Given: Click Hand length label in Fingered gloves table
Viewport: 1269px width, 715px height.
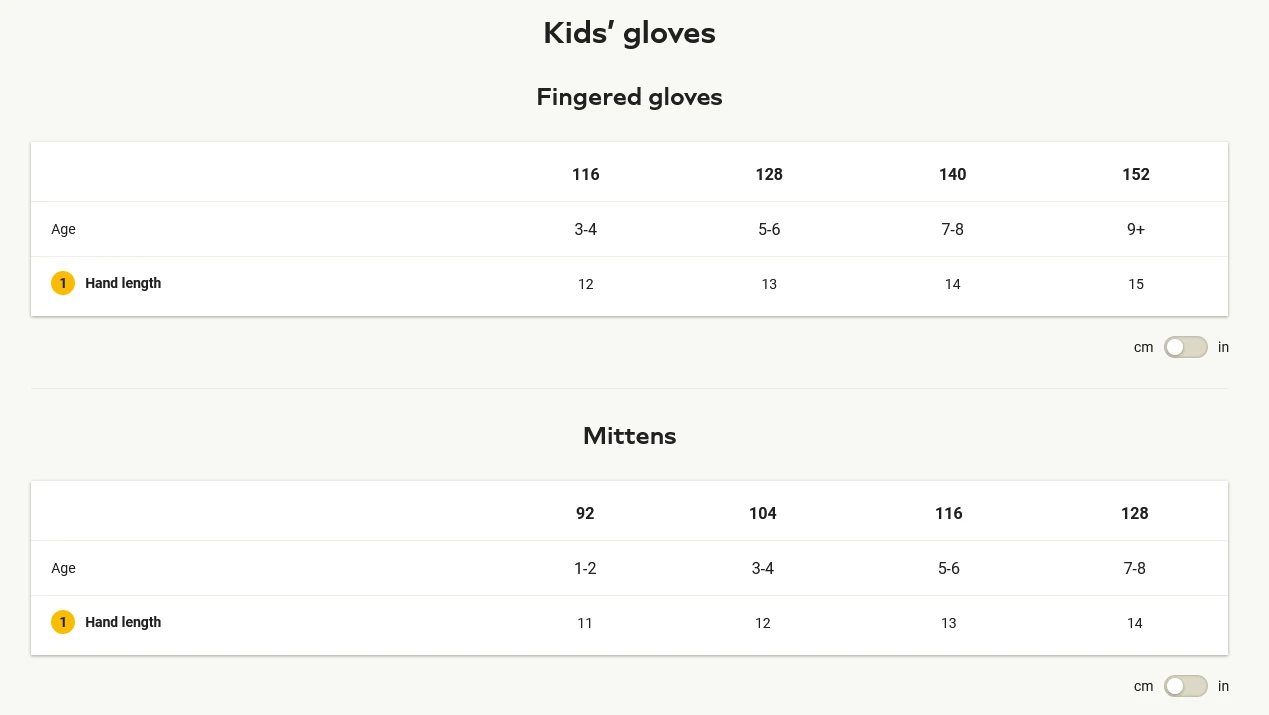Looking at the screenshot, I should 123,284.
